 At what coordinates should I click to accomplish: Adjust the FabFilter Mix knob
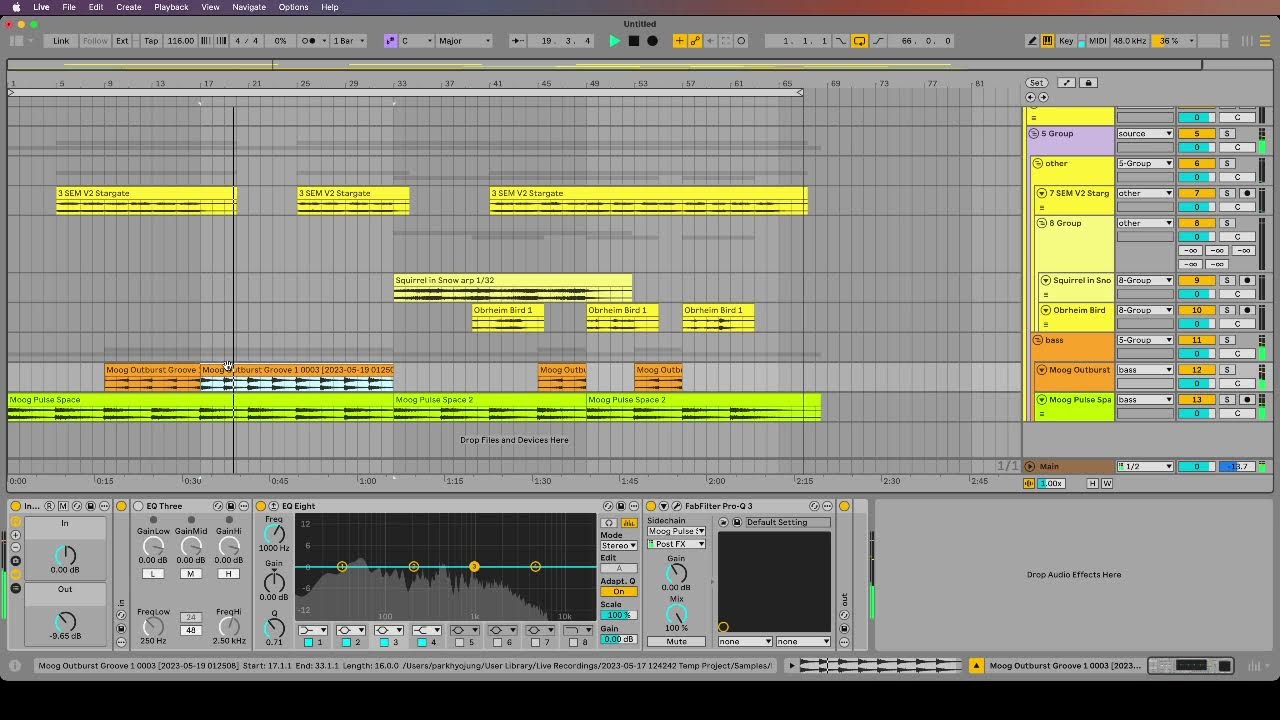pyautogui.click(x=676, y=614)
